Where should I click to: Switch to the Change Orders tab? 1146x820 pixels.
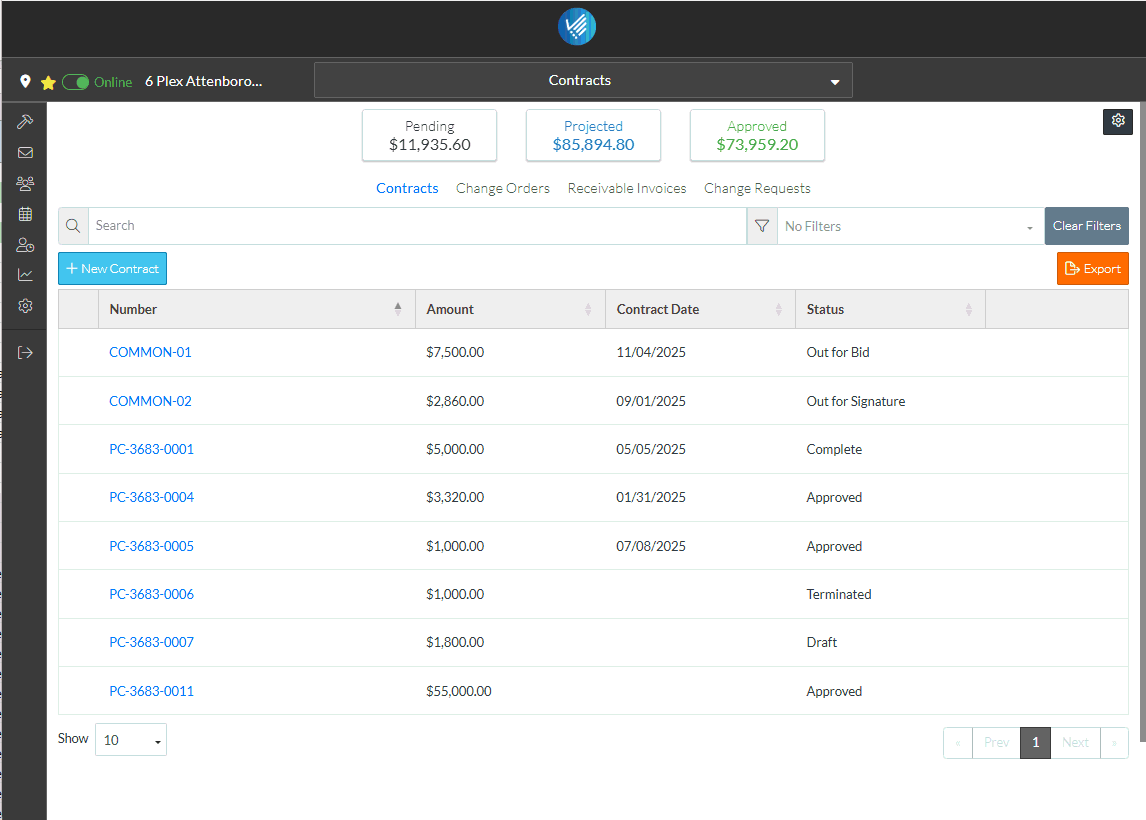502,188
